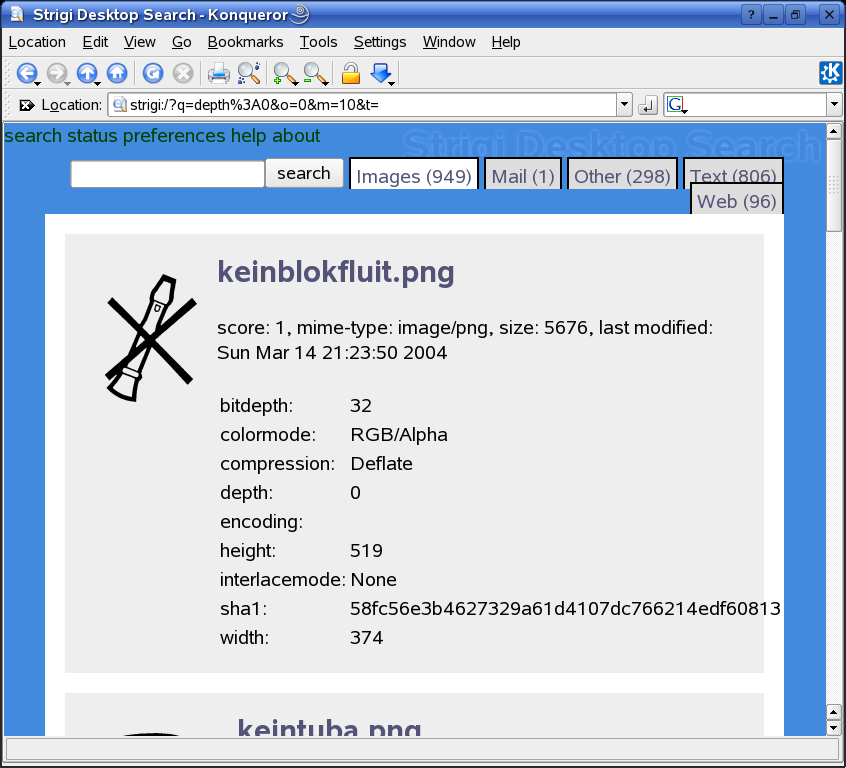This screenshot has width=846, height=768.
Task: Expand the location URL history dropdown
Action: 624,105
